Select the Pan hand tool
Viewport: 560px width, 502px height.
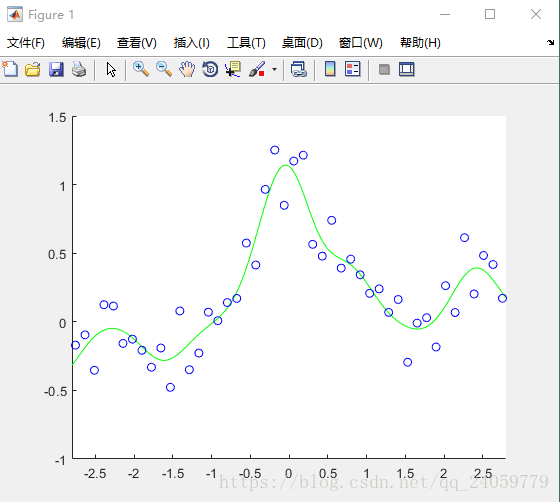(x=187, y=69)
